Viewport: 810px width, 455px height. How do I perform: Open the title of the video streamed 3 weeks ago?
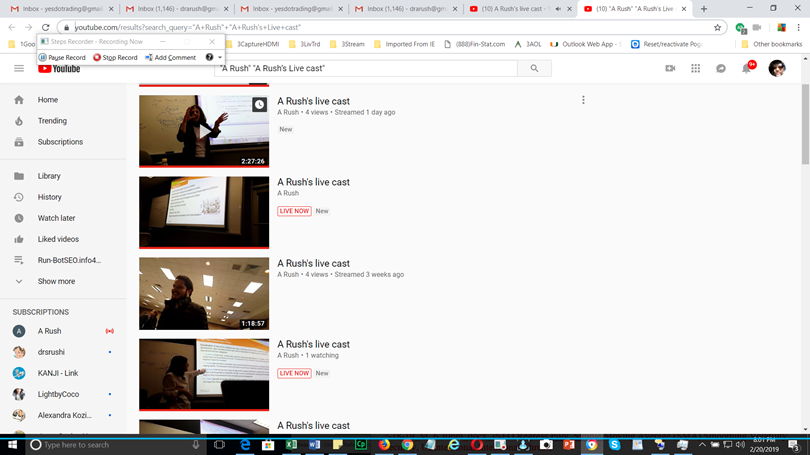tap(314, 263)
